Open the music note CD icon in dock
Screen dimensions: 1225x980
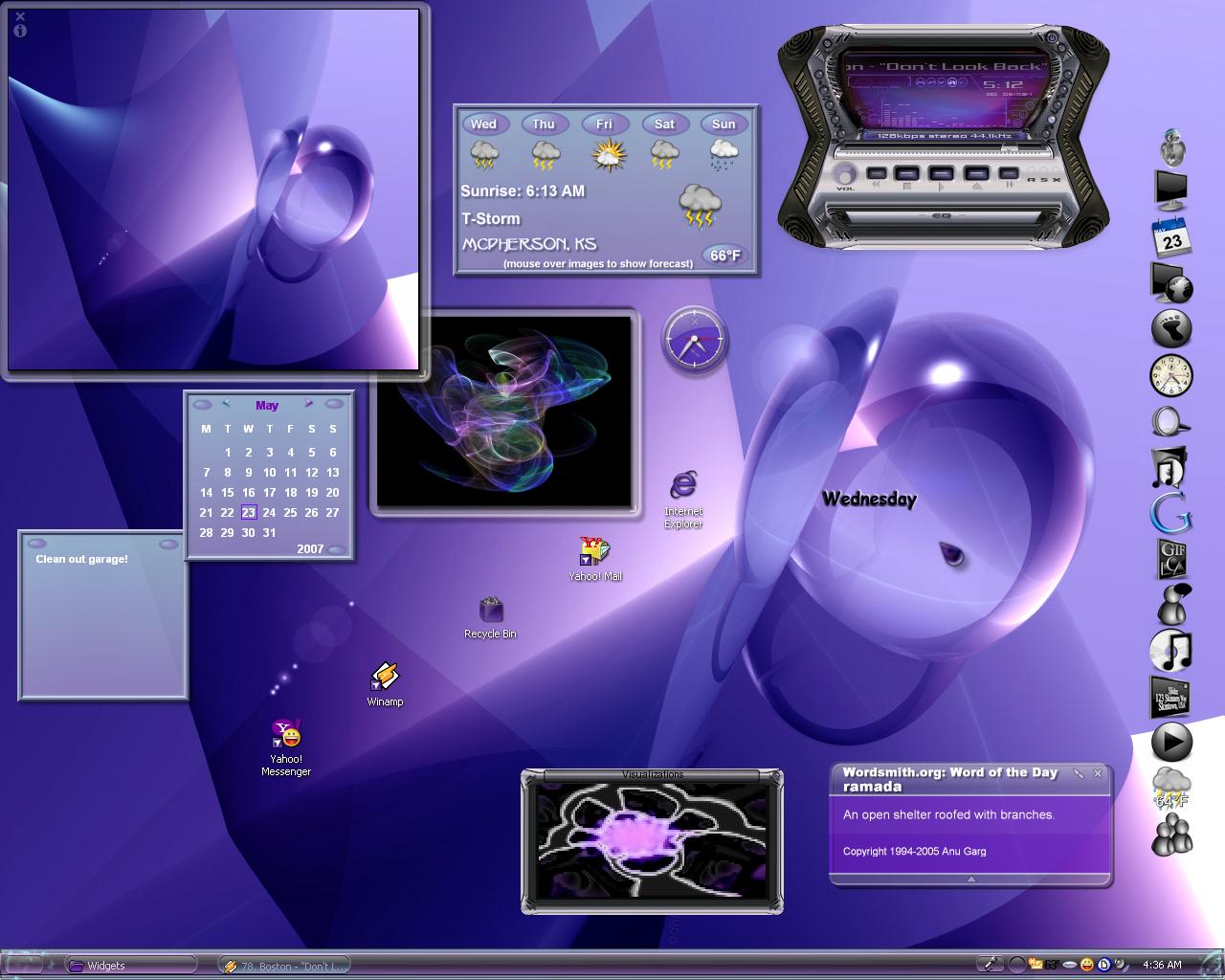pos(1170,651)
